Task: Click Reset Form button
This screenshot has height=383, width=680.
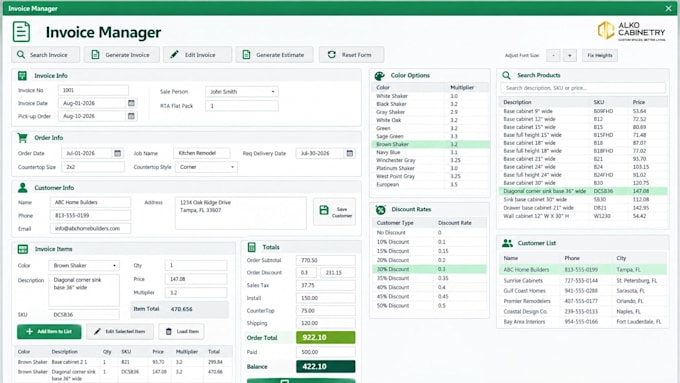Action: (351, 55)
